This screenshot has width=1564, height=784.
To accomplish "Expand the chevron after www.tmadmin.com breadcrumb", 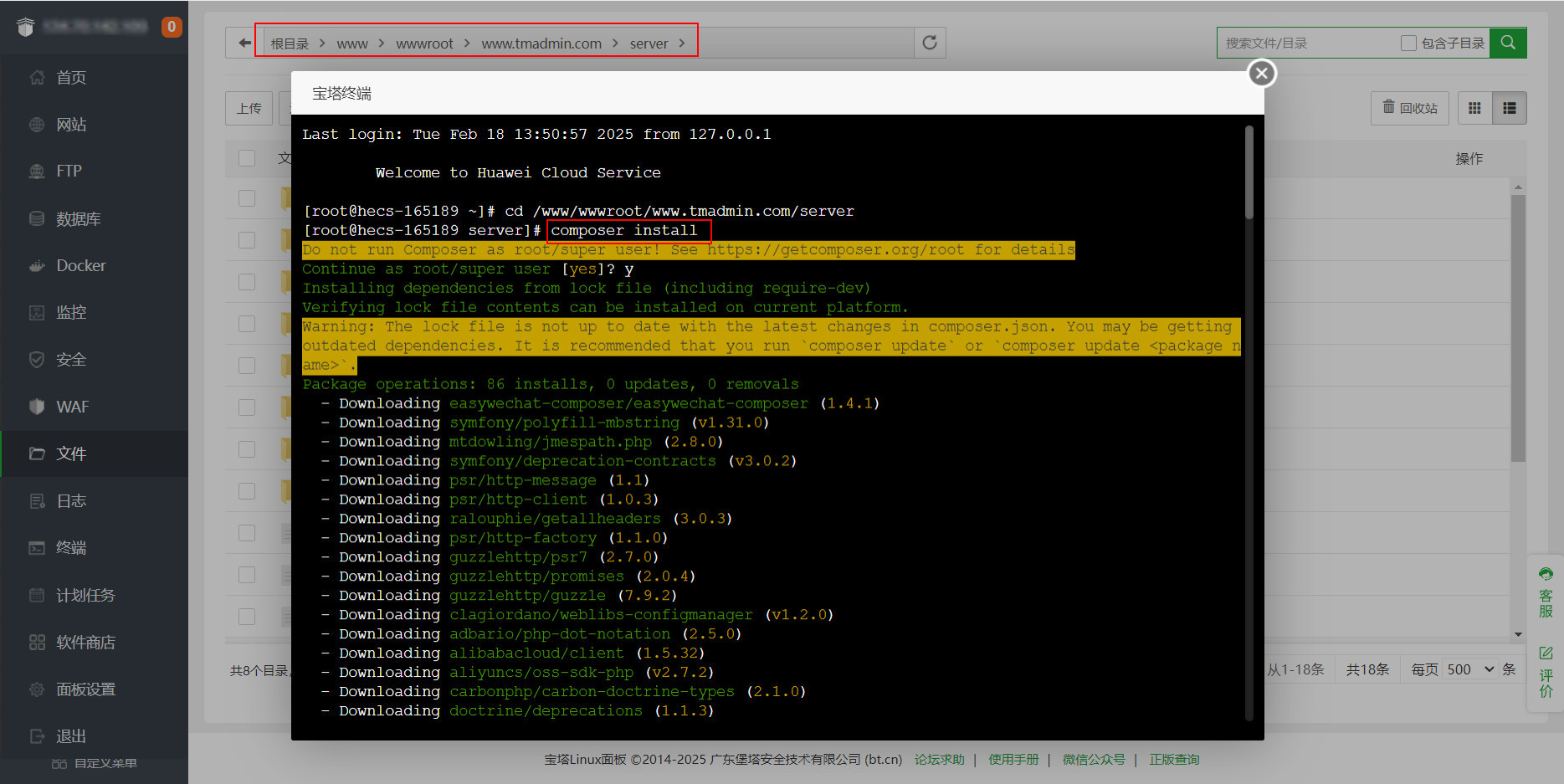I will [615, 44].
